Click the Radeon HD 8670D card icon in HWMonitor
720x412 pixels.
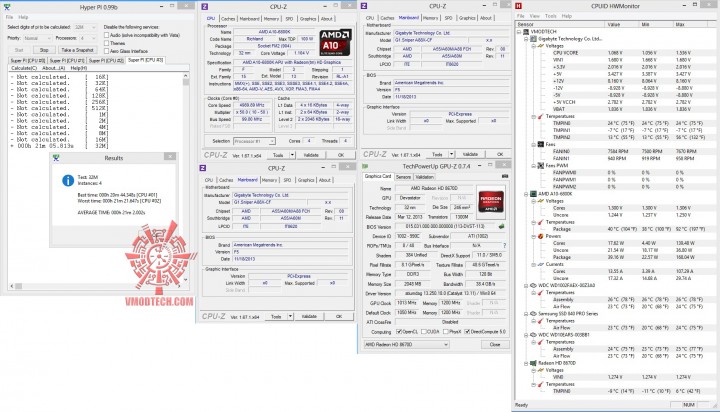(x=533, y=363)
